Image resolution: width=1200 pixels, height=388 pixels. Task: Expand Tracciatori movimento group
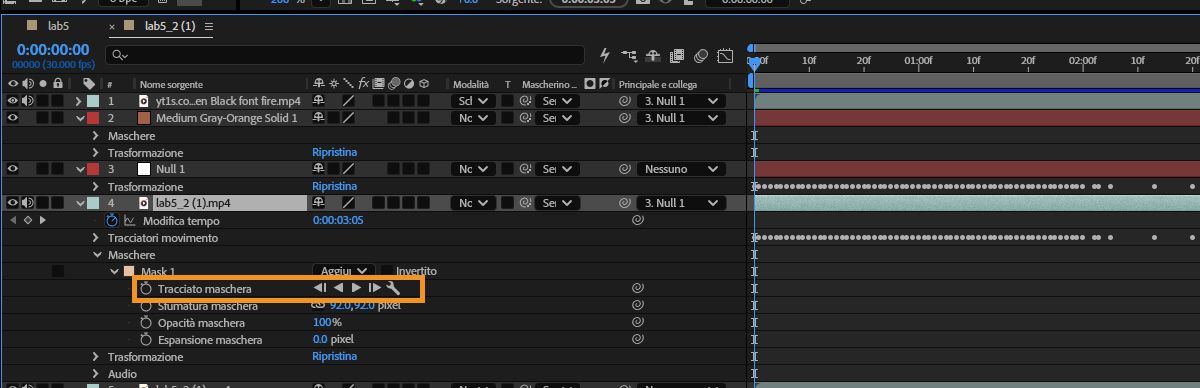pyautogui.click(x=96, y=238)
